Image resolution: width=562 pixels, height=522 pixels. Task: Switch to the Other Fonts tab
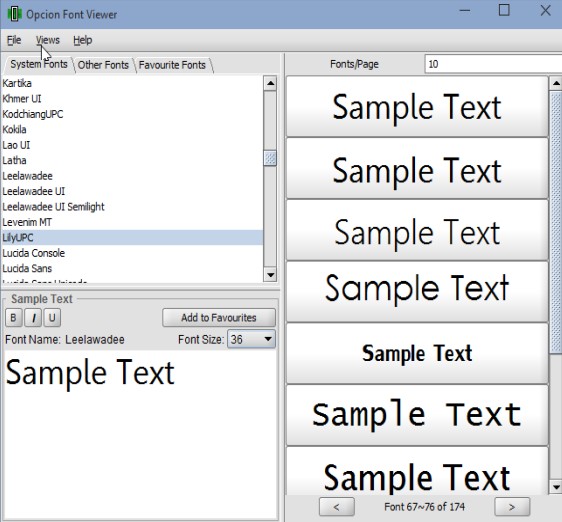103,65
